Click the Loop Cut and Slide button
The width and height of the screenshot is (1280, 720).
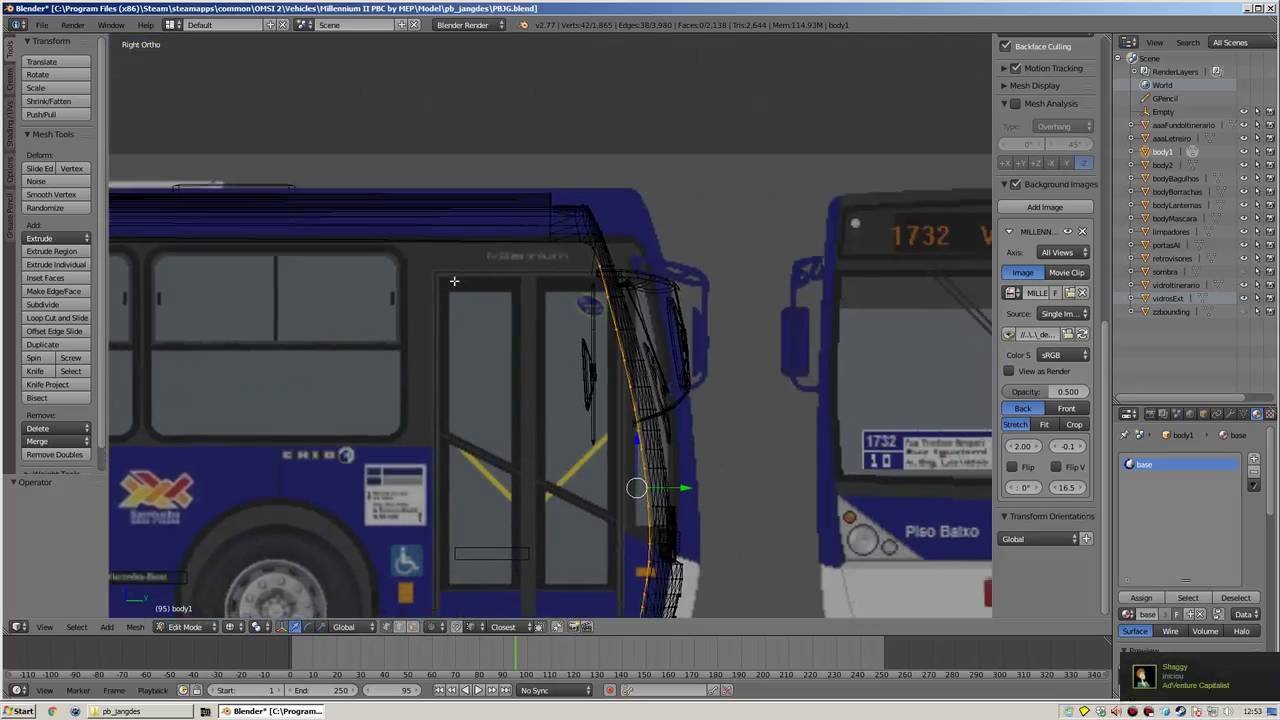(57, 318)
